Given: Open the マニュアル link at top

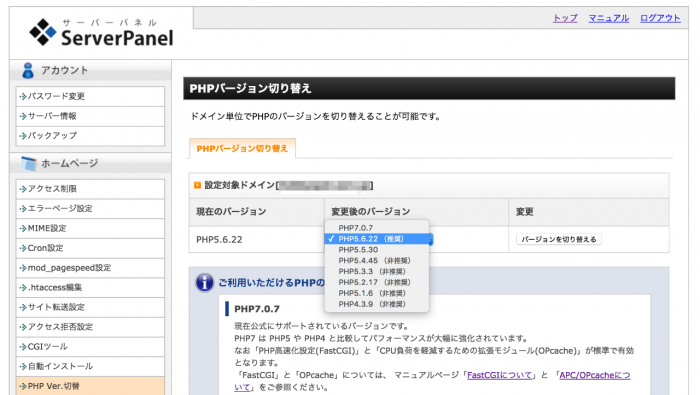Looking at the screenshot, I should click(x=608, y=18).
